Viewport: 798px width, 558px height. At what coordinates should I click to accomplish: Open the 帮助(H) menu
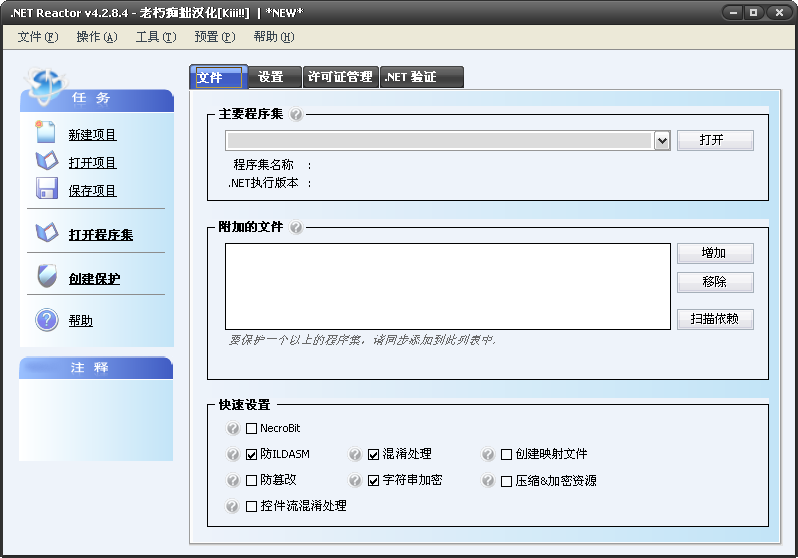tap(274, 37)
